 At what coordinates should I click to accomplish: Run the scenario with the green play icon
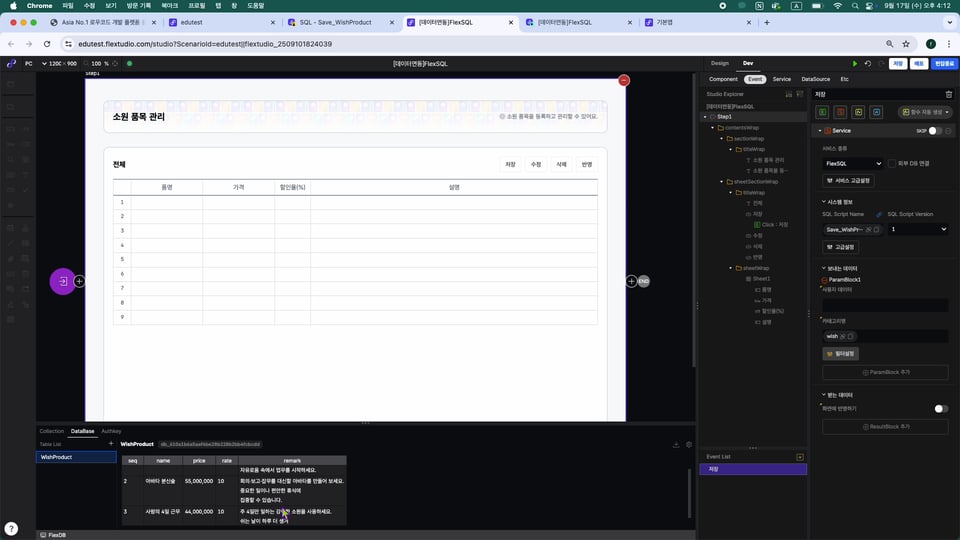tap(855, 64)
